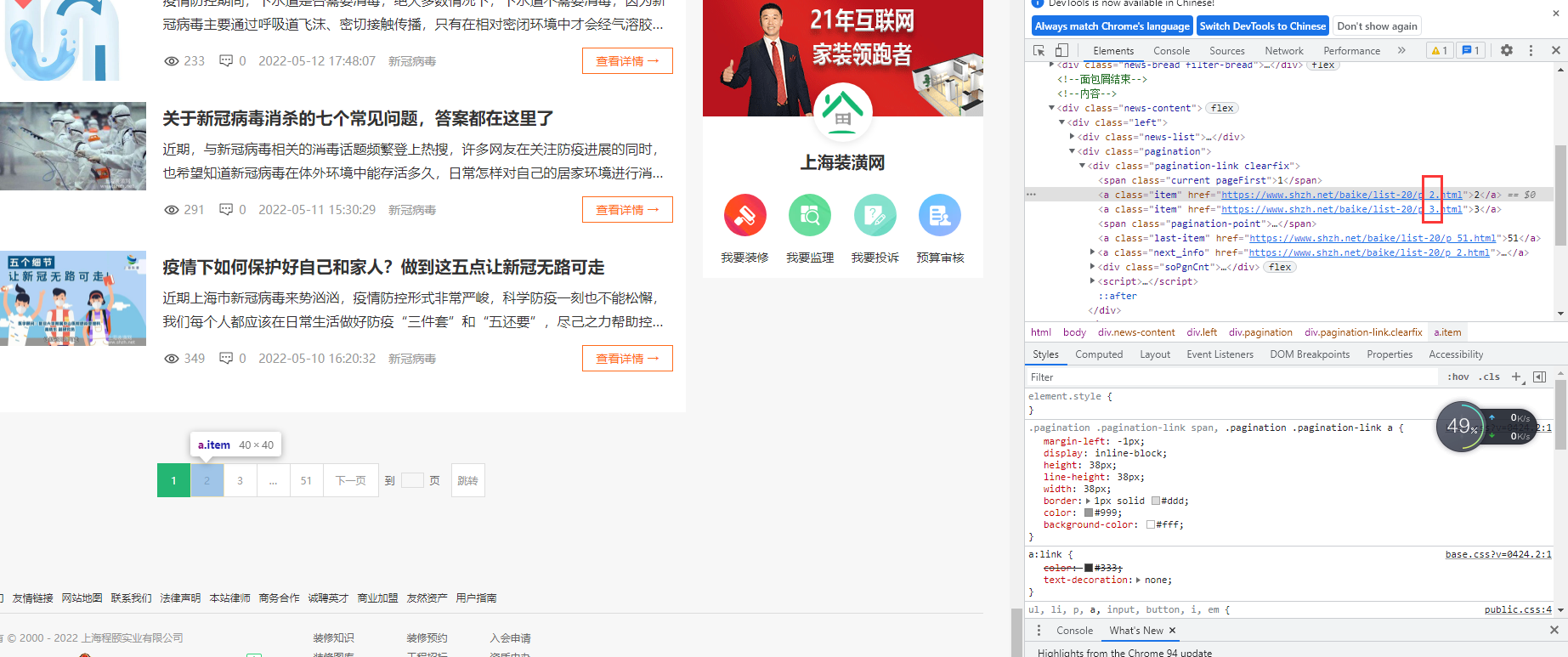Open 查看详情 for the 2022-05-11 article
Image resolution: width=1568 pixels, height=657 pixels.
click(627, 210)
